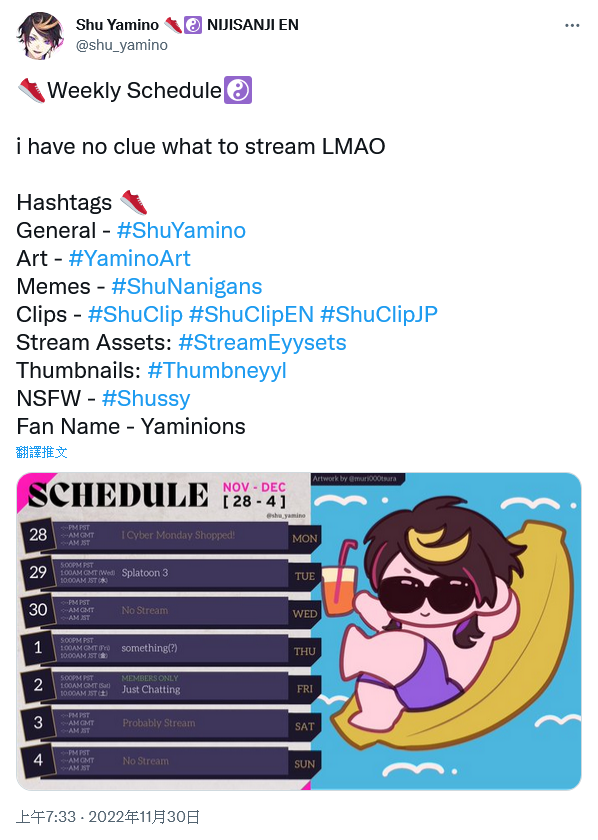Click the Shu Yamino display name

pyautogui.click(x=117, y=25)
